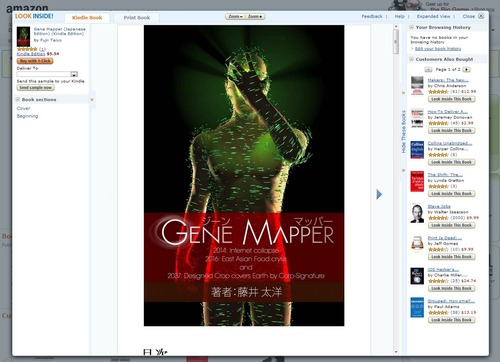500x362 pixels.
Task: Switch to the Kindle Book tab
Action: 87,18
